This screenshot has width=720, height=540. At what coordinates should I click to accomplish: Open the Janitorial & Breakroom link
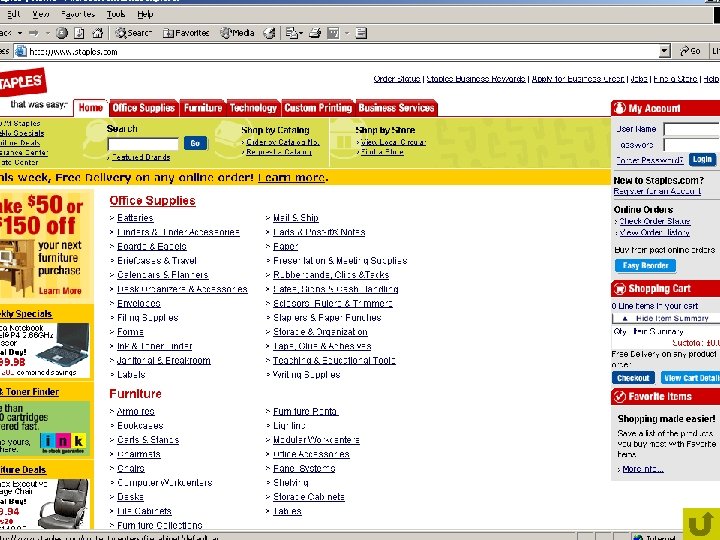pos(164,360)
